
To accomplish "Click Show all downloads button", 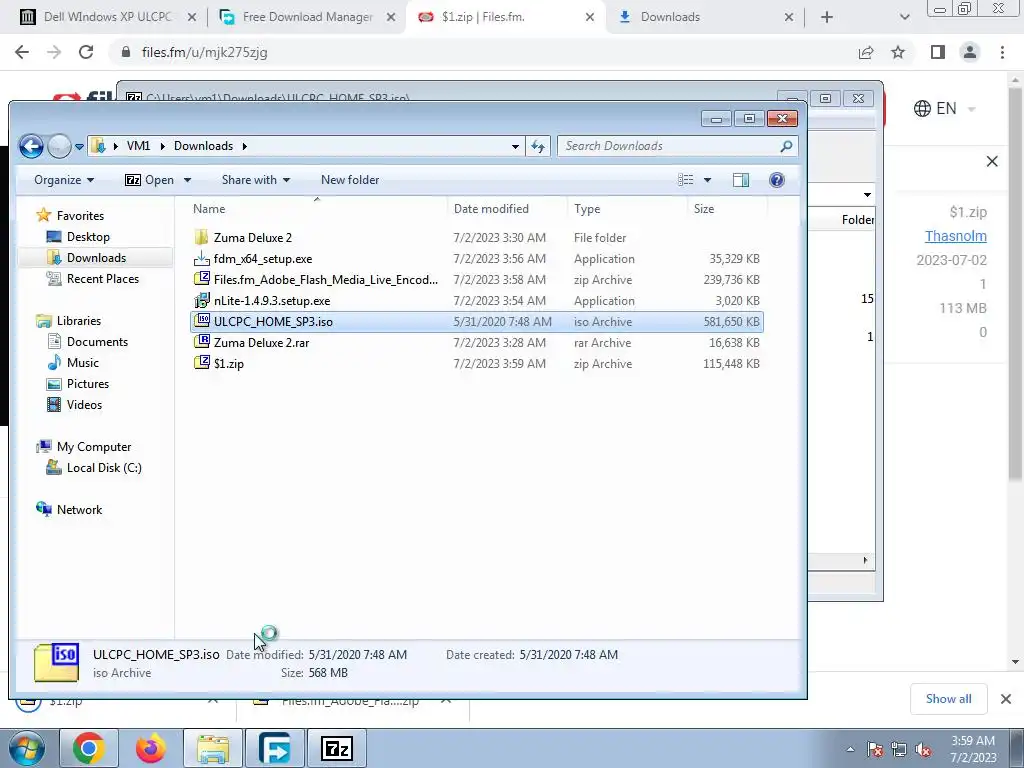I will (948, 699).
